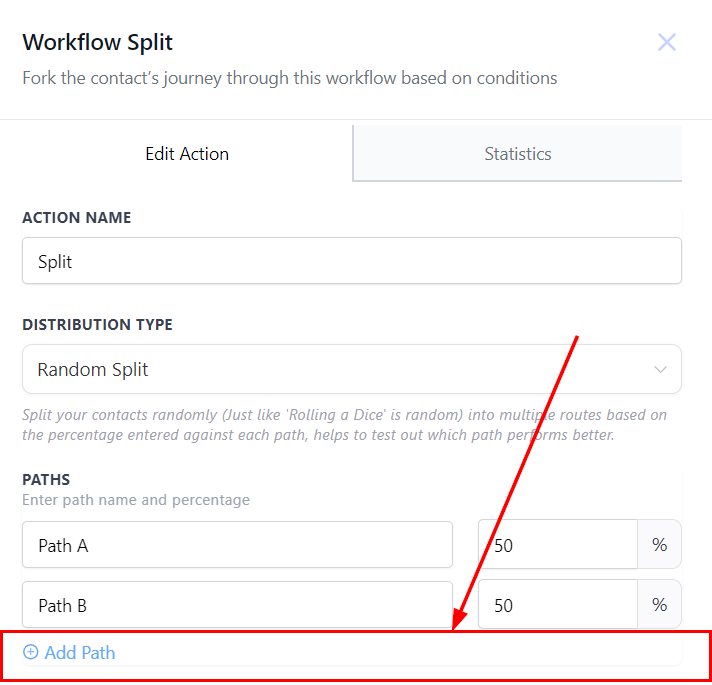Close the Workflow Split panel
712x685 pixels.
click(667, 42)
